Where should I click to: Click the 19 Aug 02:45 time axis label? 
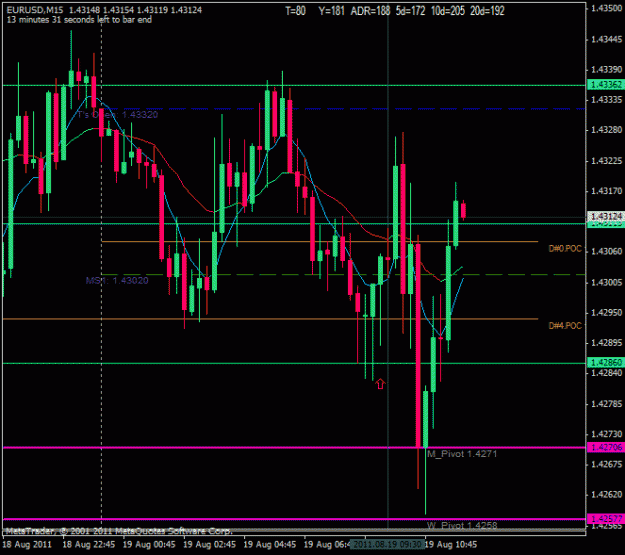[209, 544]
